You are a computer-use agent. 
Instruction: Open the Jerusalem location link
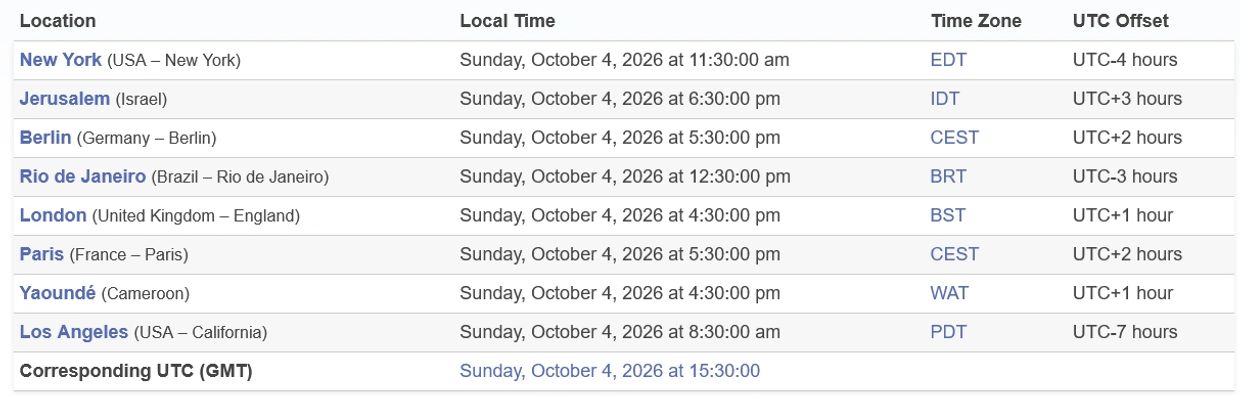65,99
